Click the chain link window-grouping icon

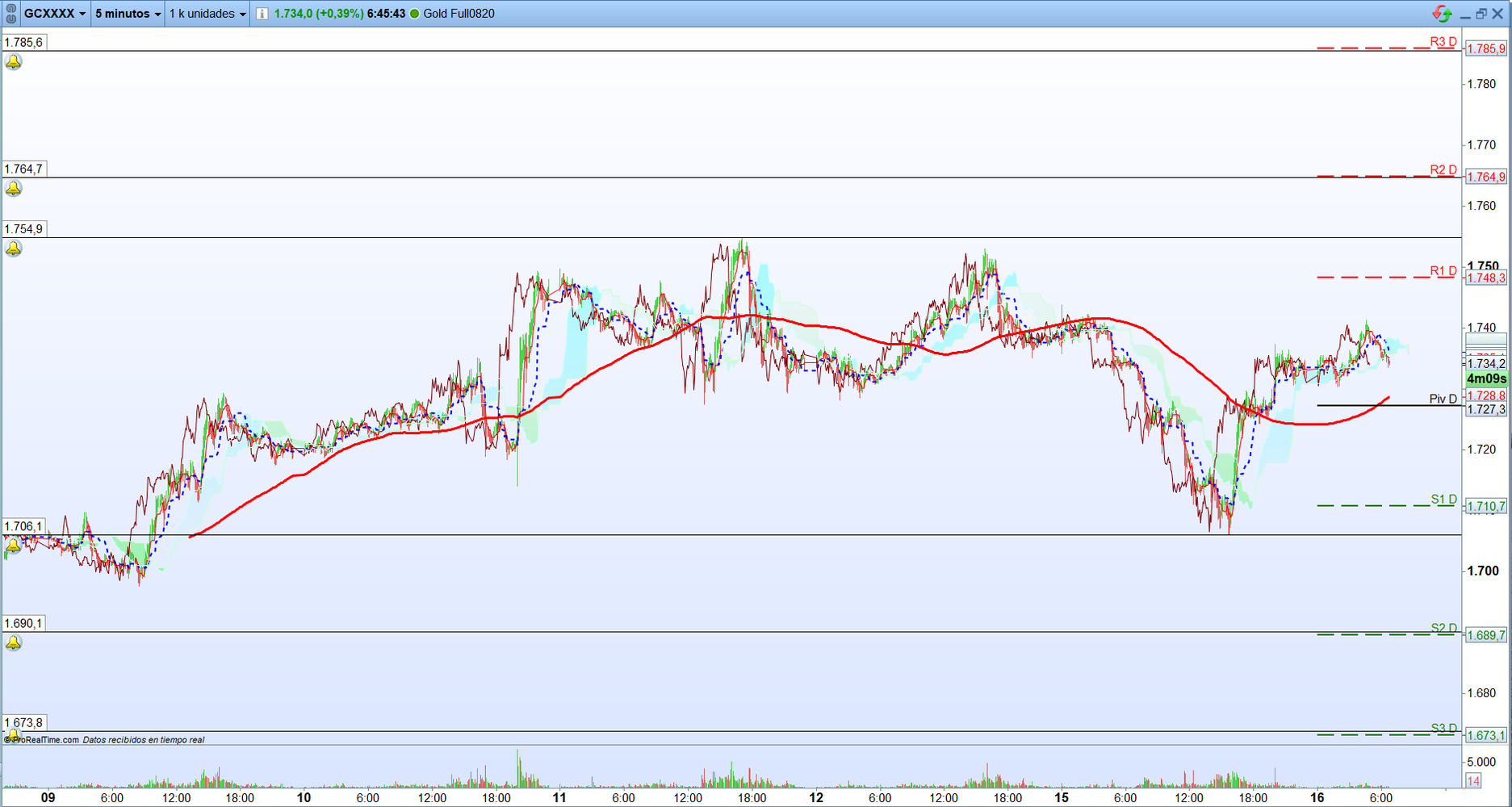(x=11, y=14)
